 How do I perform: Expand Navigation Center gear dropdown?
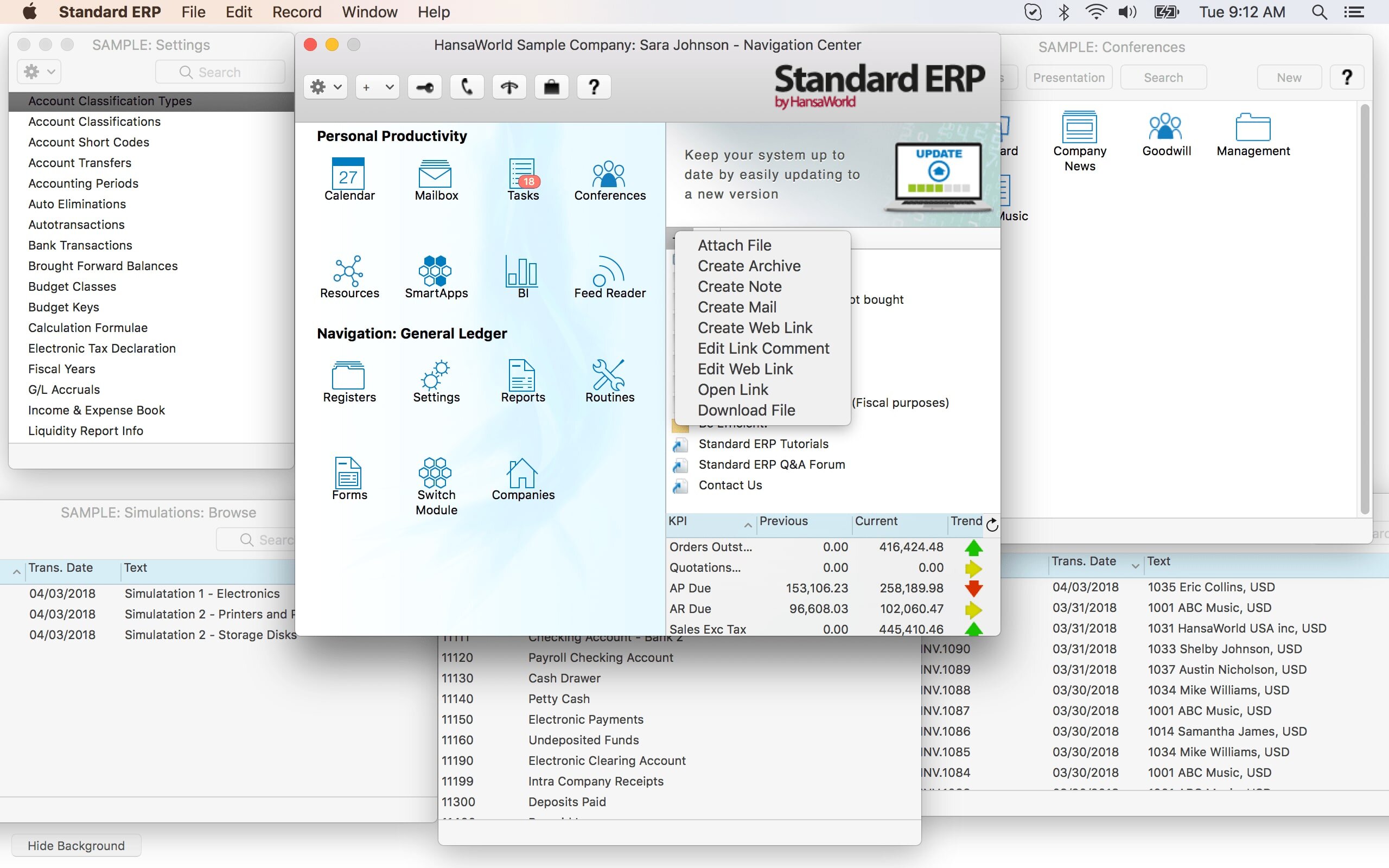pos(326,87)
